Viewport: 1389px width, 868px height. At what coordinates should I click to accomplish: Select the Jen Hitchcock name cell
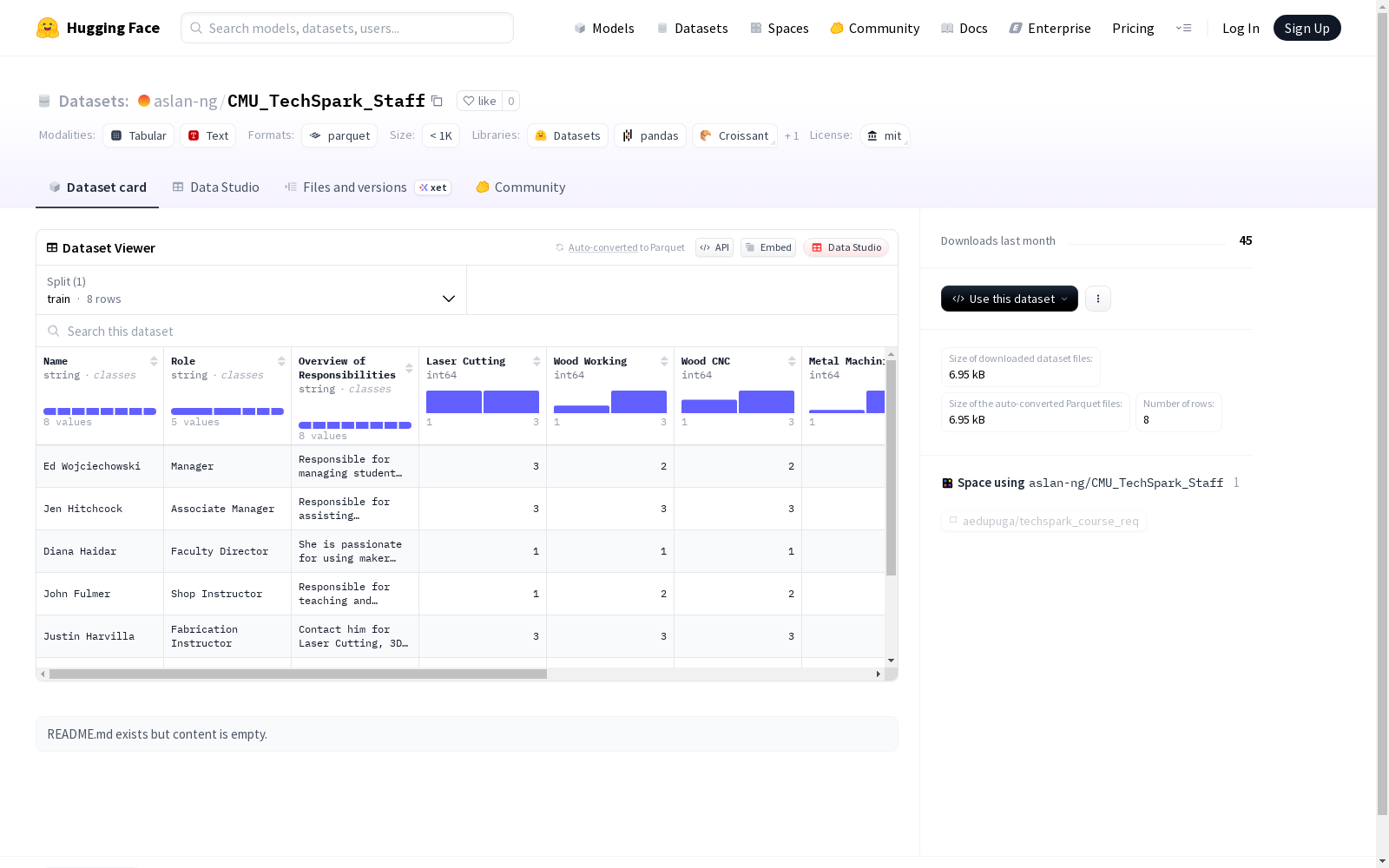100,509
